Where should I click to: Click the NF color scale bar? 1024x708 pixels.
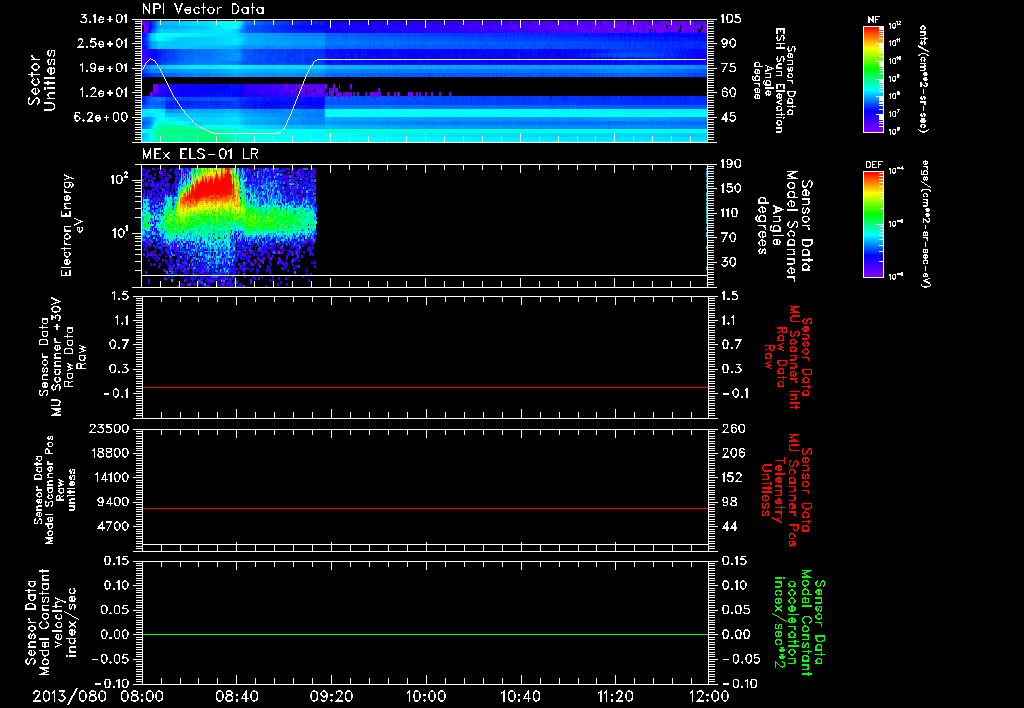pyautogui.click(x=874, y=81)
